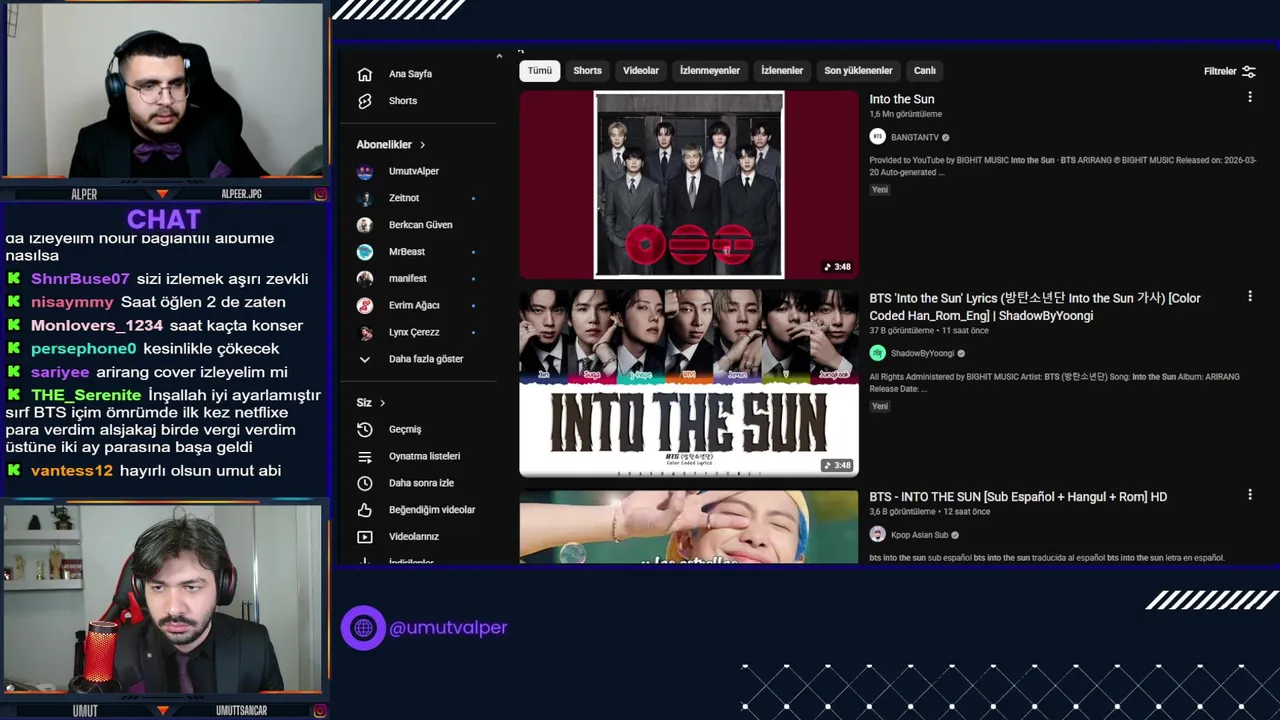Screen dimensions: 1280x720
Task: Click '37 B görüntüleme • 11 saat önce'
Action: coord(929,331)
